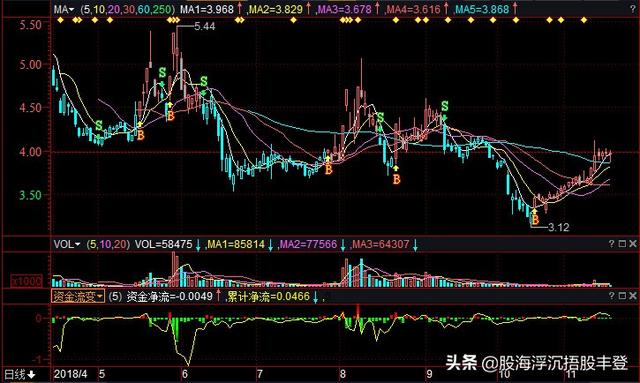Open the 日线 period selector
640x383 pixels.
[x=20, y=374]
